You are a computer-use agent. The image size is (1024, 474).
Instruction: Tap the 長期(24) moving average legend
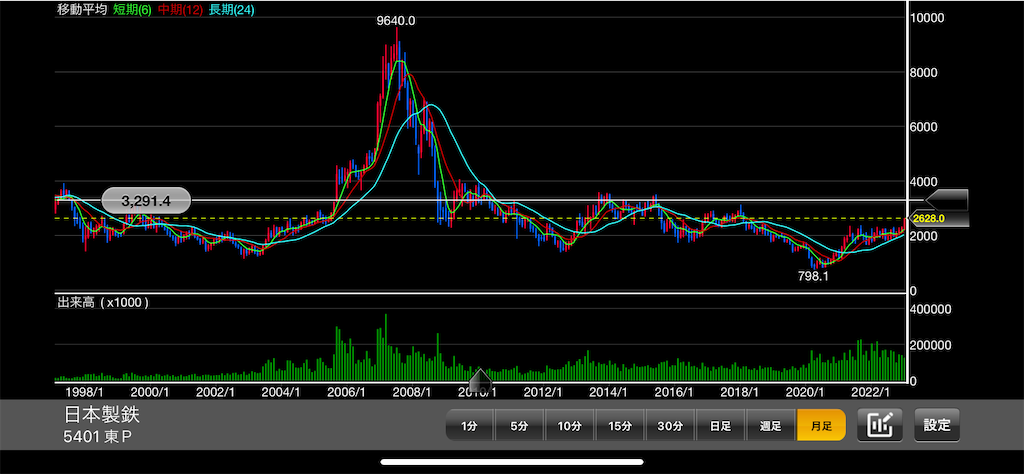(231, 10)
